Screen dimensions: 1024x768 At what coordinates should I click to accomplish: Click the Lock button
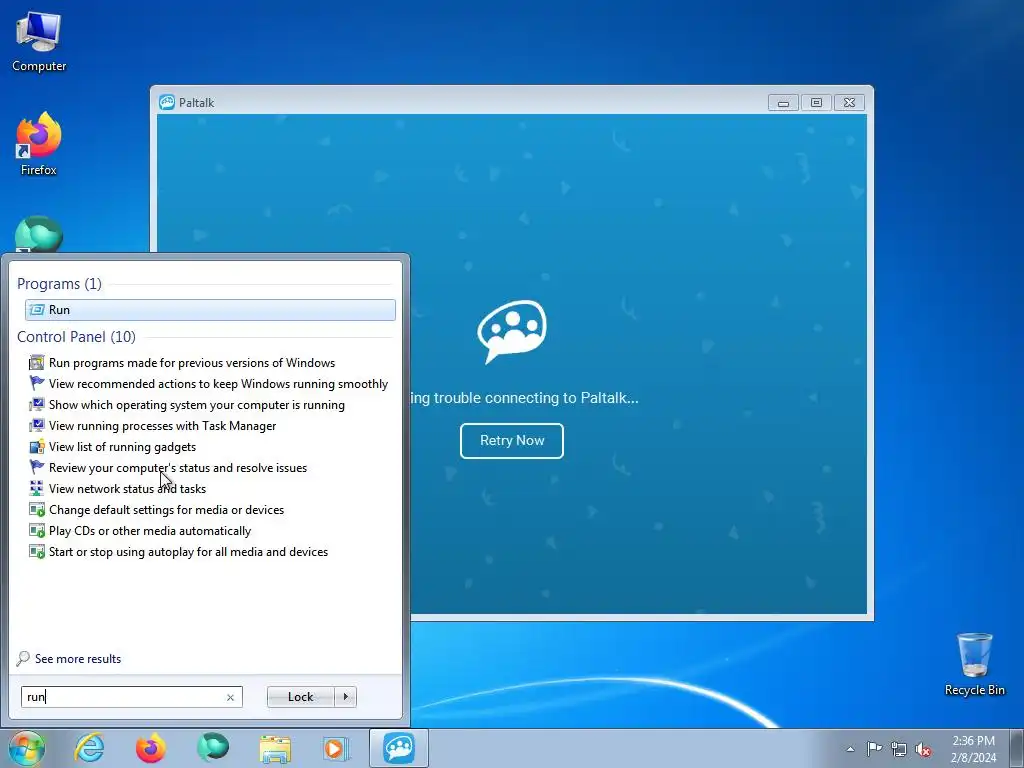(300, 697)
